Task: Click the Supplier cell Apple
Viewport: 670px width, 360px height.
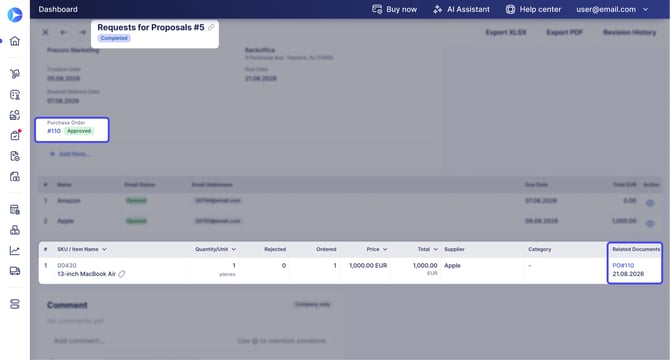Action: [452, 265]
